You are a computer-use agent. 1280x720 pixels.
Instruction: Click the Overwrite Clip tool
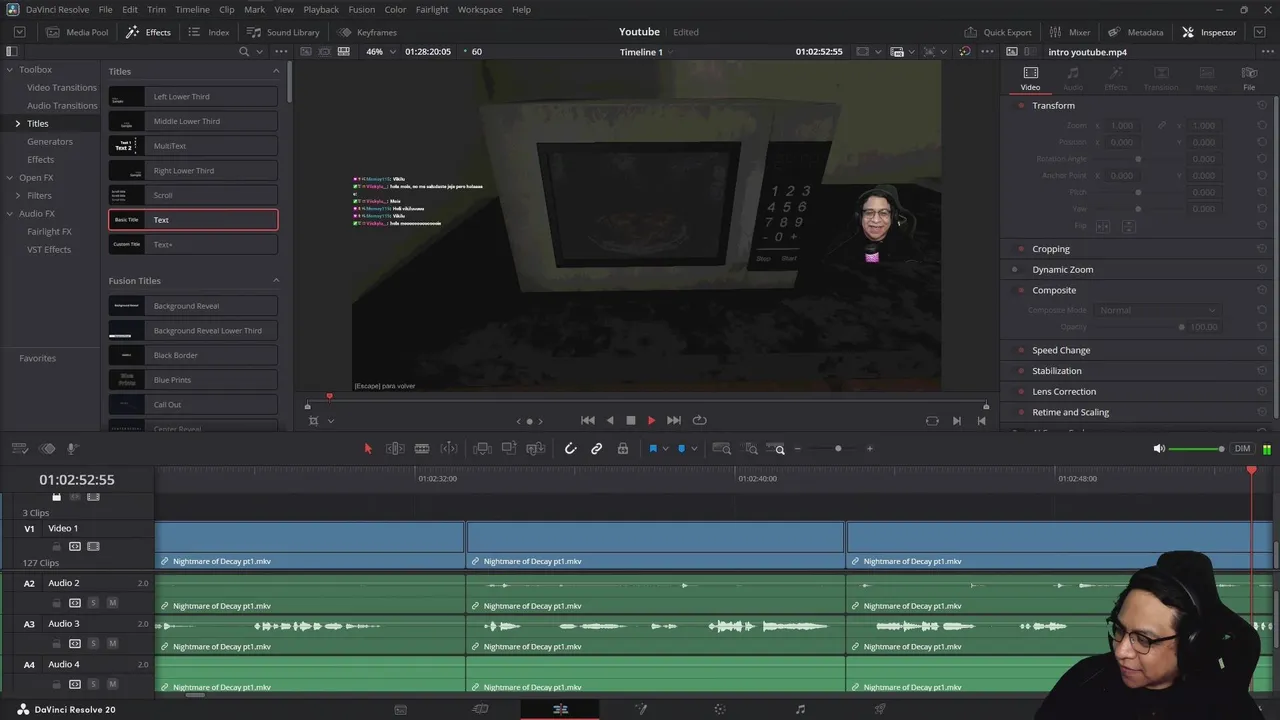tap(509, 449)
